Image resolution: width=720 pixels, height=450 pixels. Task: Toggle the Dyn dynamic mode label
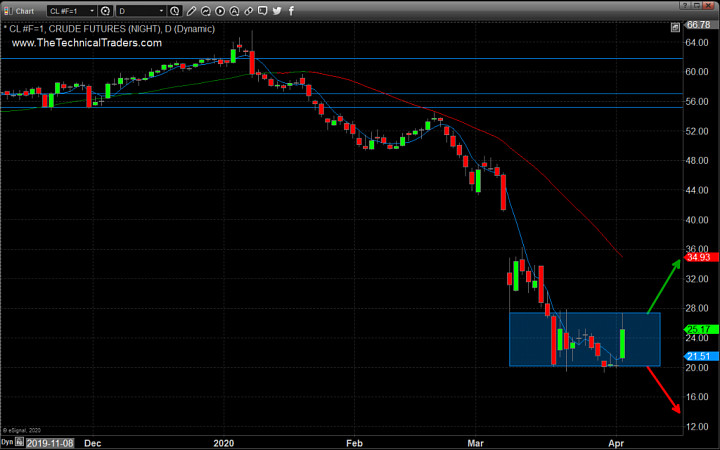pyautogui.click(x=7, y=442)
